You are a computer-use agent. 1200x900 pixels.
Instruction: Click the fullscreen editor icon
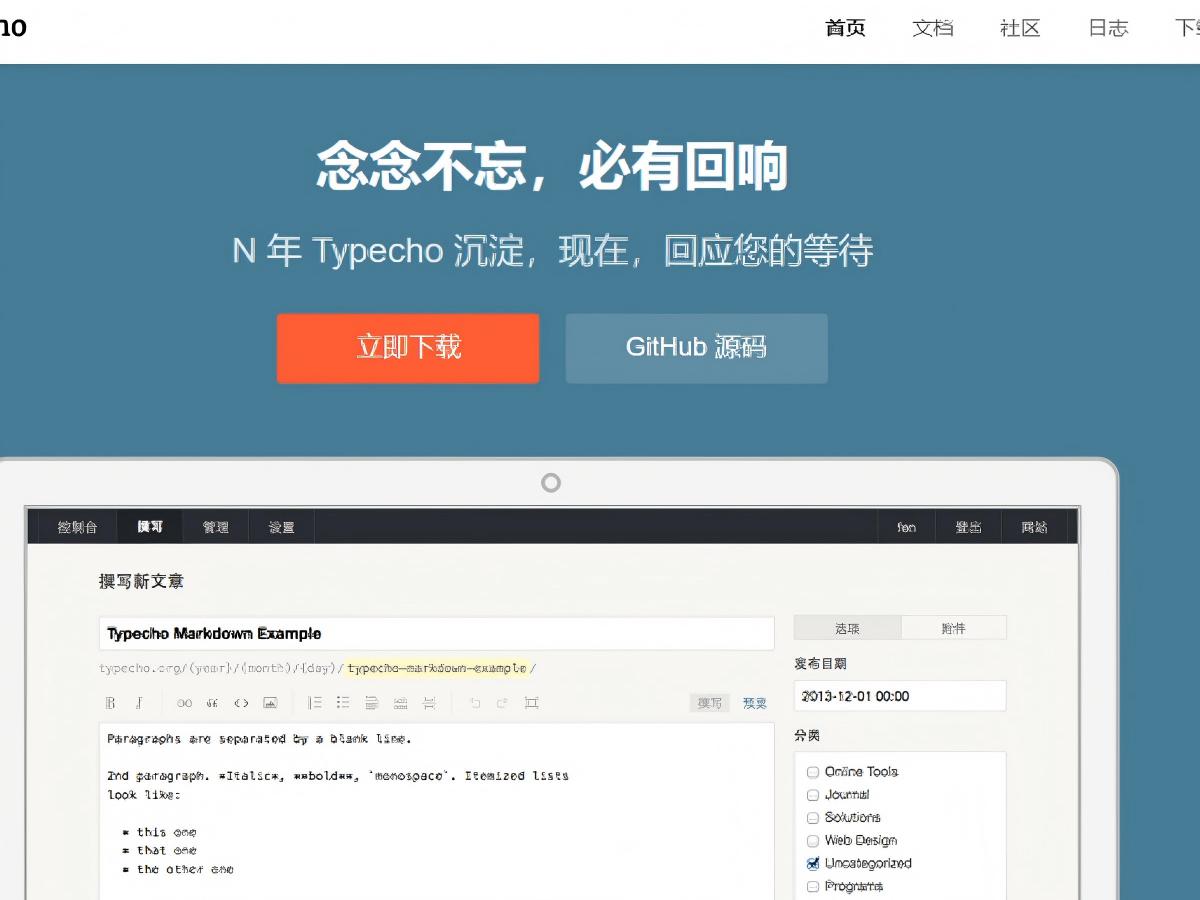click(x=532, y=703)
